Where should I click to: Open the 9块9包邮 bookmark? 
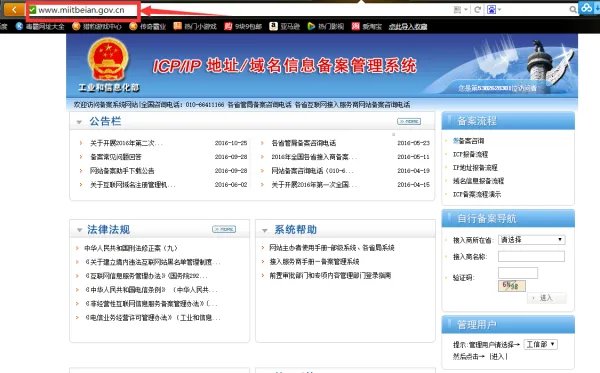pos(243,26)
